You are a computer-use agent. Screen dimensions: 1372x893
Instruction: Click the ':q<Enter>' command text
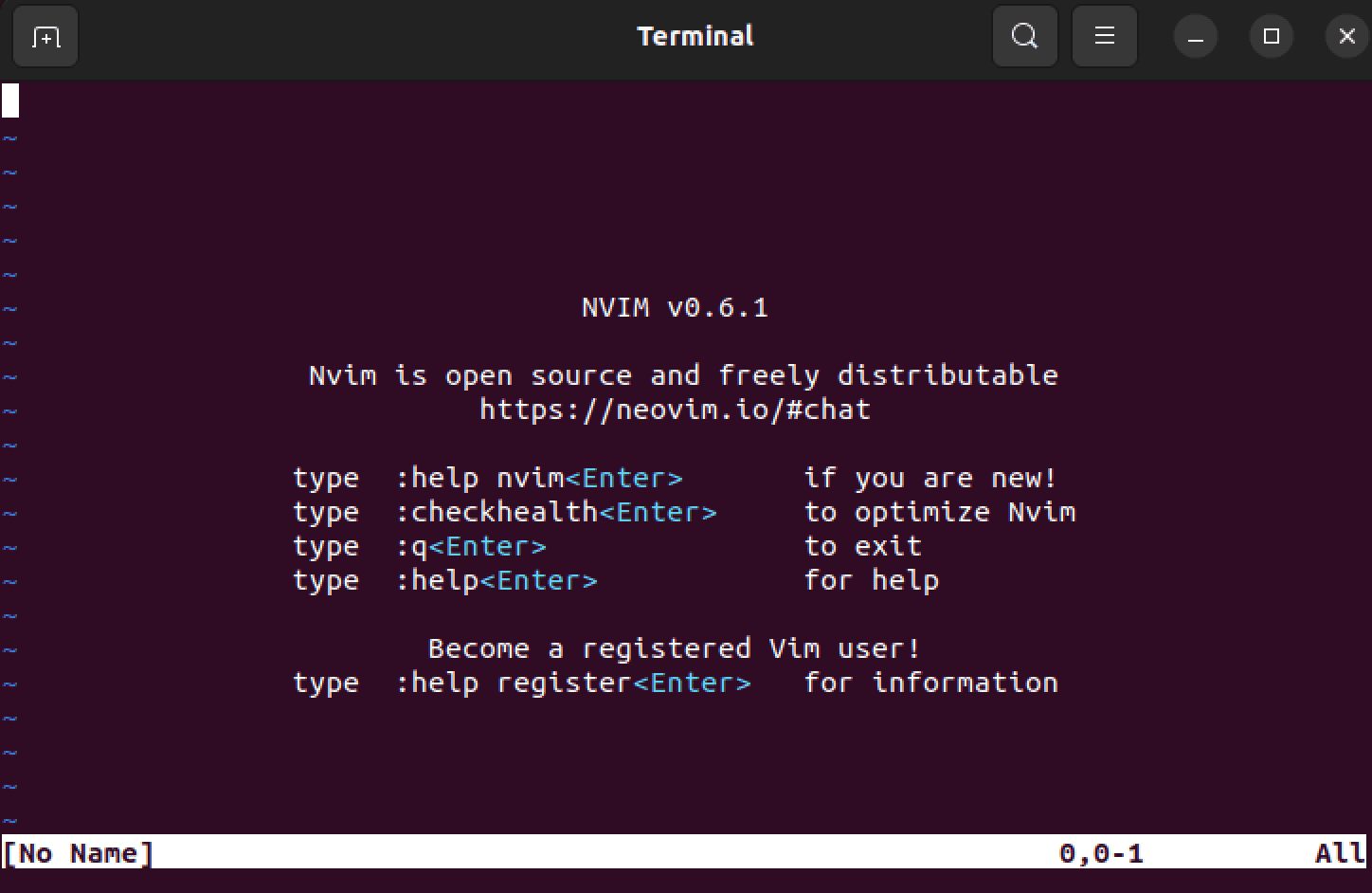[x=470, y=546]
